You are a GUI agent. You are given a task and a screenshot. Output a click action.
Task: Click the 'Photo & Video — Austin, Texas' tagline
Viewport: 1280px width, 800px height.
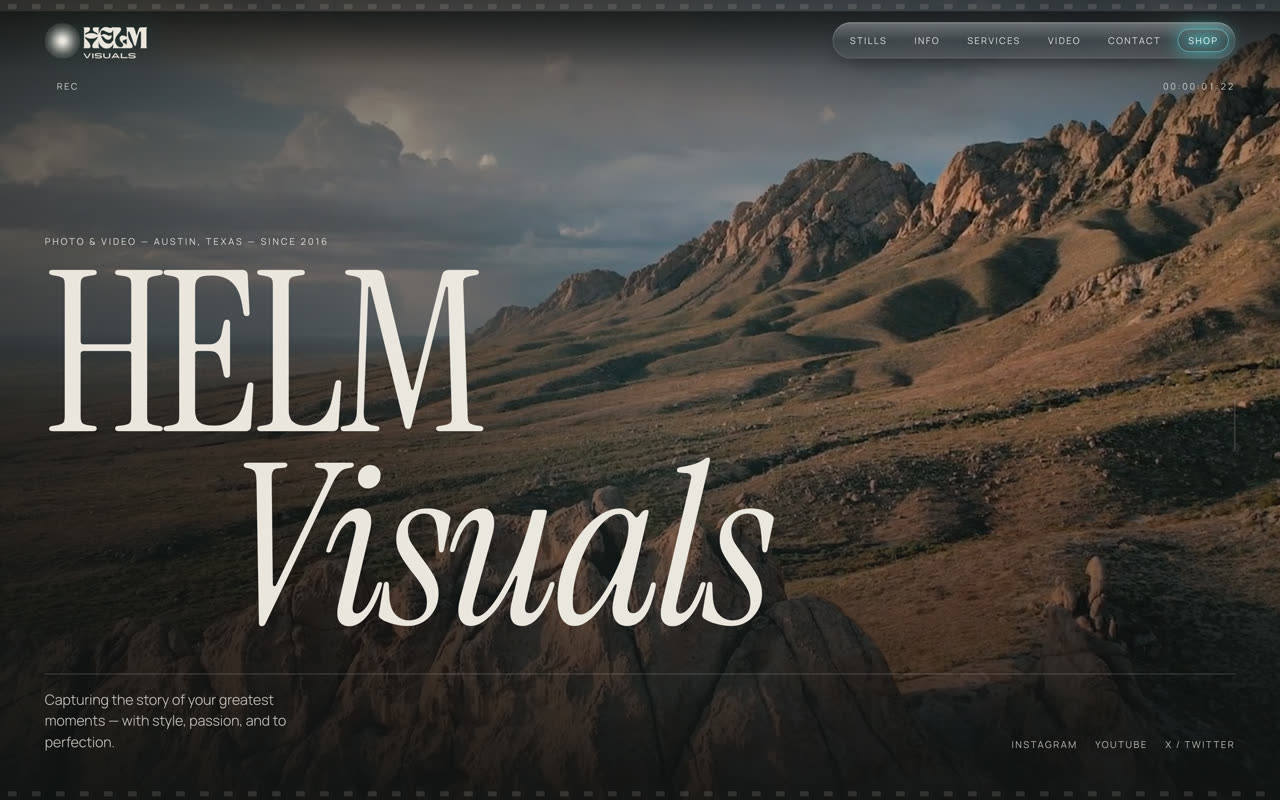coord(186,242)
